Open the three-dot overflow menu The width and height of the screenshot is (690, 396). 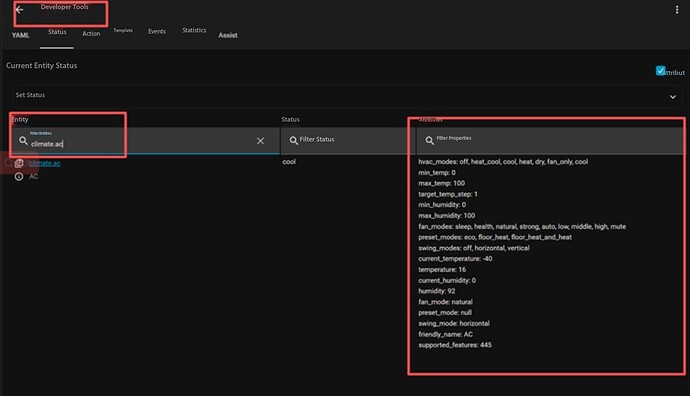[x=677, y=10]
